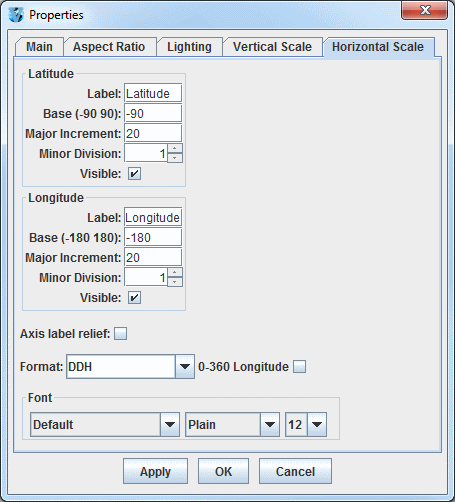Click the Longitude Major Increment field
The image size is (455, 502).
pos(153,257)
